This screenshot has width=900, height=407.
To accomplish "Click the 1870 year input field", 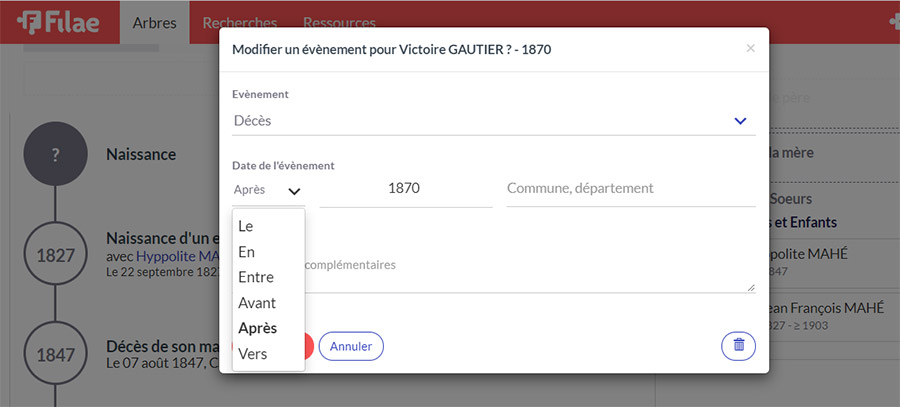I will coord(405,188).
